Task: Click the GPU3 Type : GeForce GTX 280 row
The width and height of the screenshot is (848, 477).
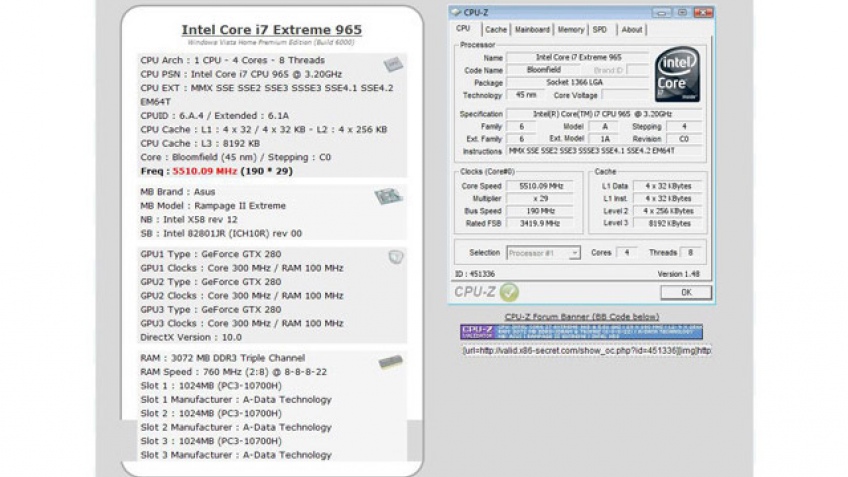Action: (x=210, y=310)
